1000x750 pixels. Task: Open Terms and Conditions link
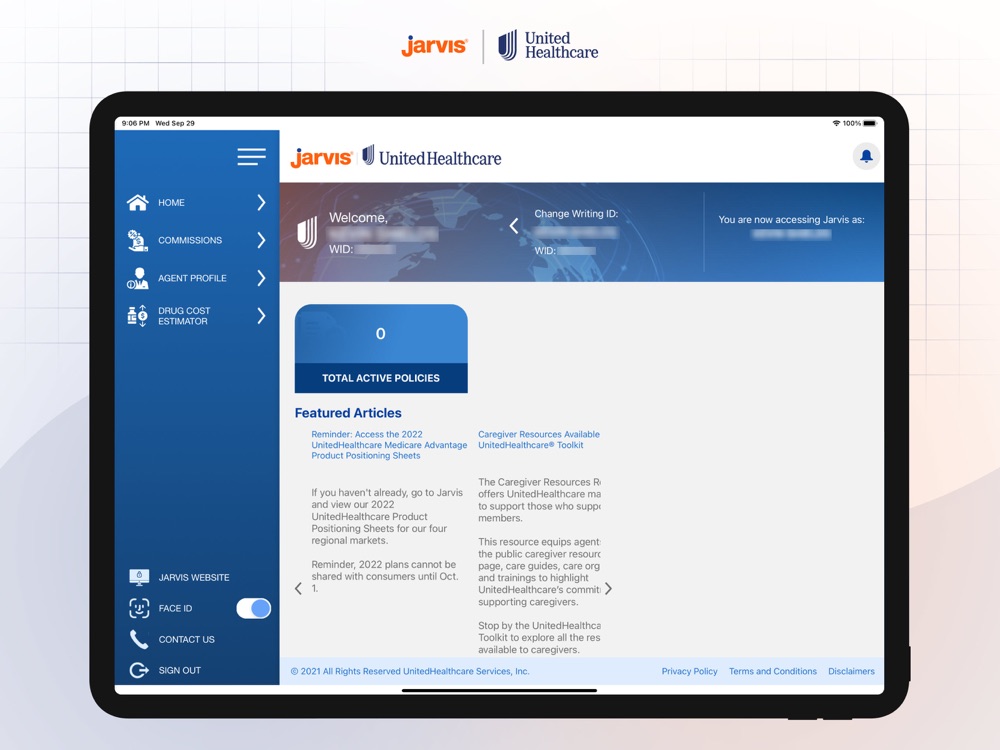tap(773, 671)
